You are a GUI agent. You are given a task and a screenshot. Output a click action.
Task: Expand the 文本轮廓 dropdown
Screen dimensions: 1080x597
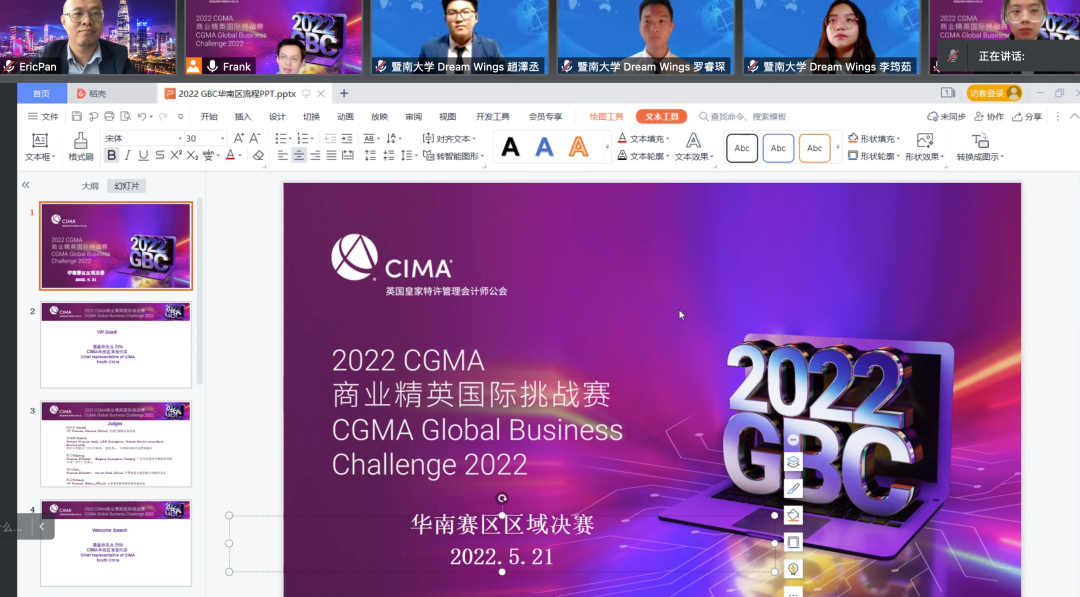tap(643, 156)
